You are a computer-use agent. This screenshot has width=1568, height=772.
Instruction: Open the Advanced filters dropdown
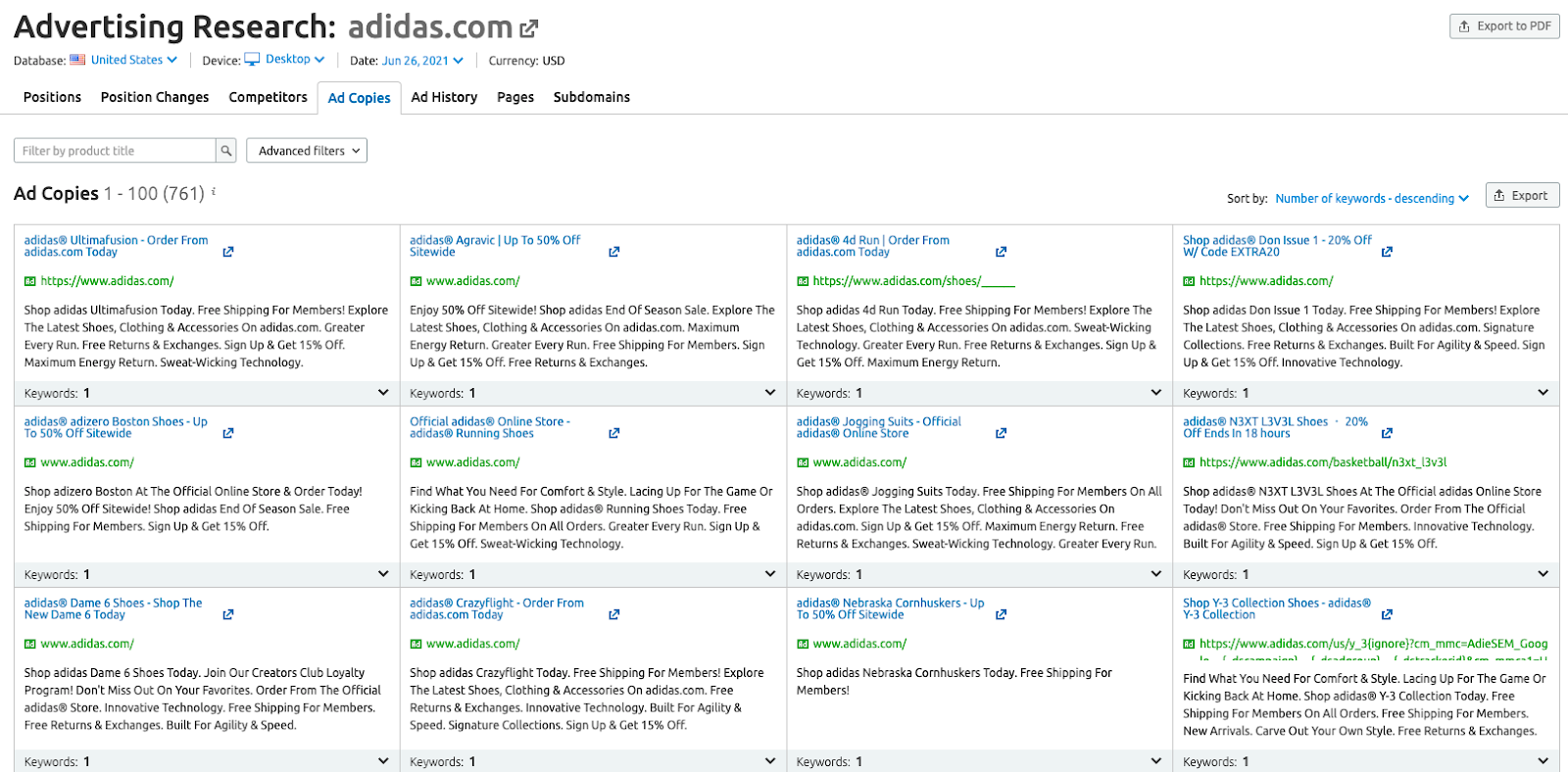(x=307, y=151)
